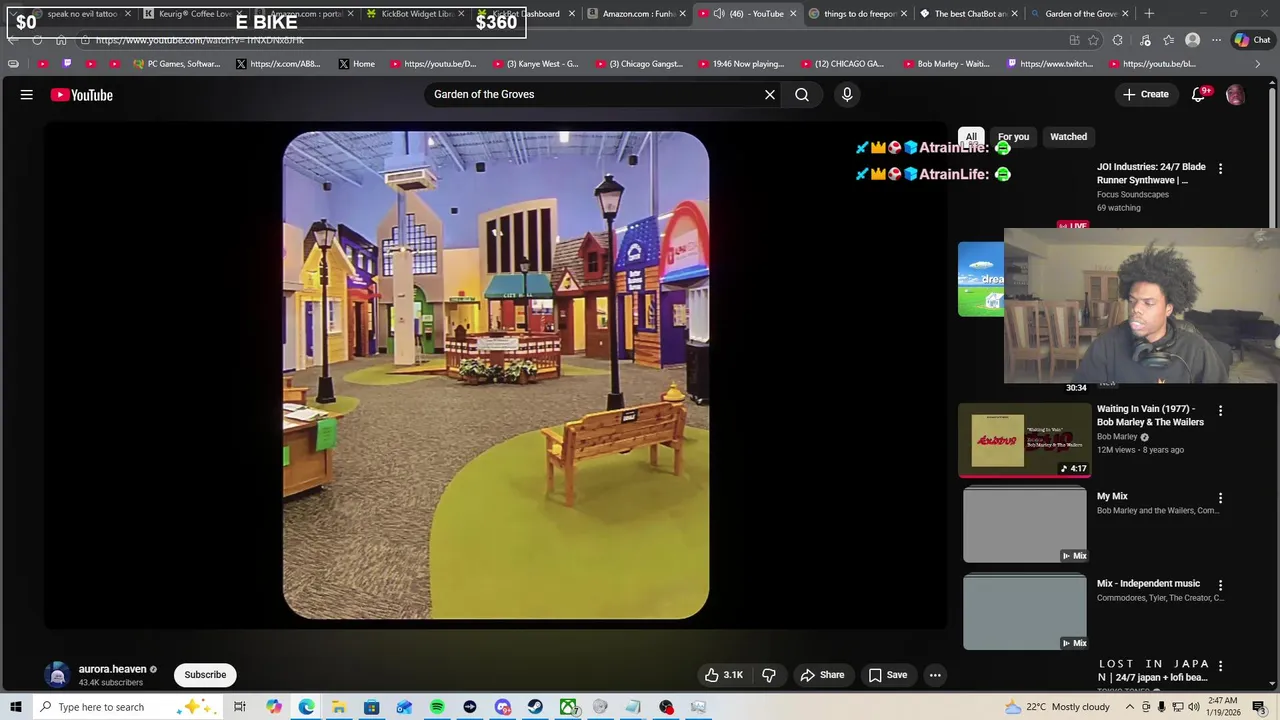Open Spotify from the taskbar
1280x720 pixels.
pos(437,707)
